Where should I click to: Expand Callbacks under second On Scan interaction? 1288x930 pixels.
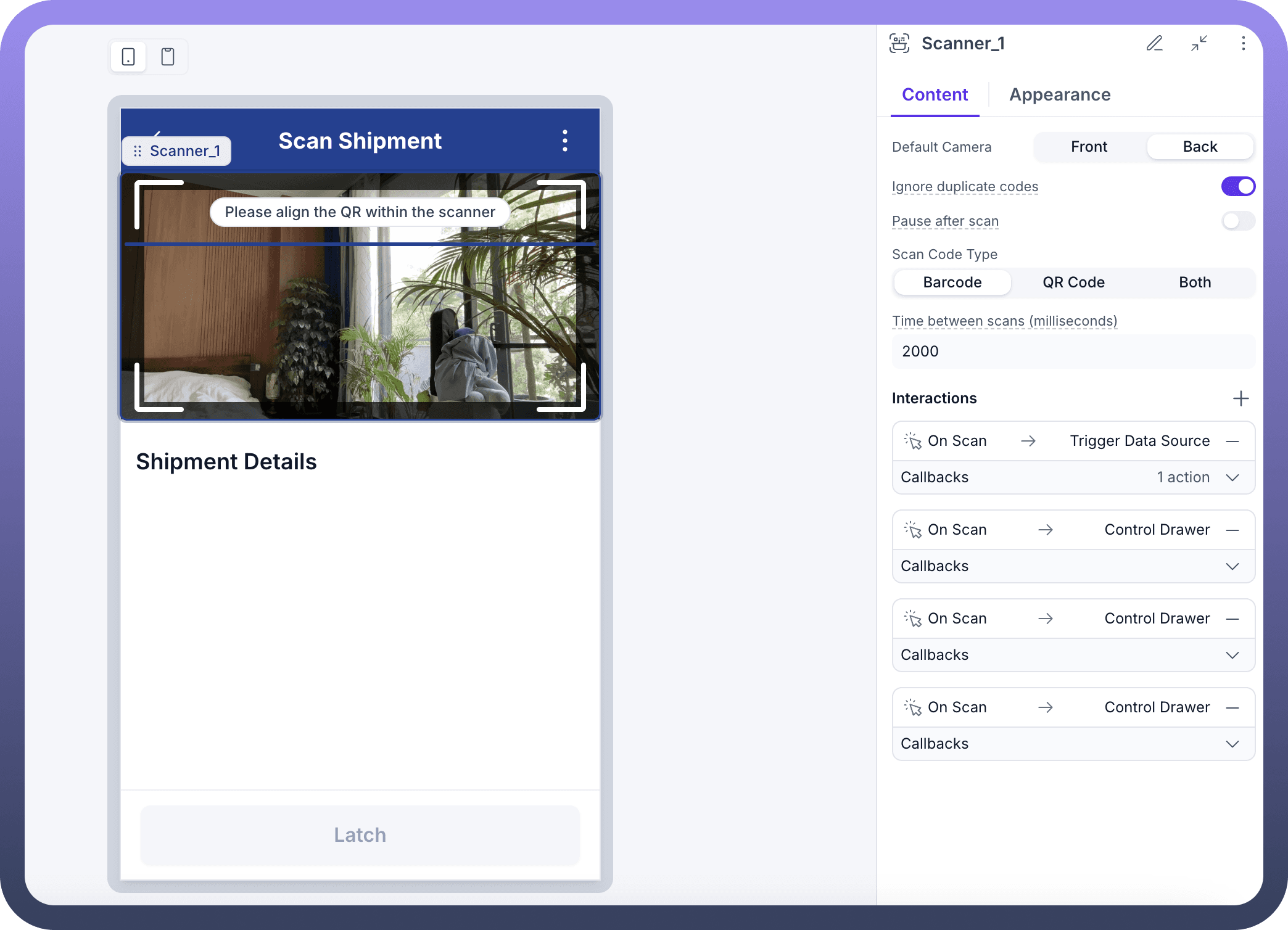(x=1232, y=566)
